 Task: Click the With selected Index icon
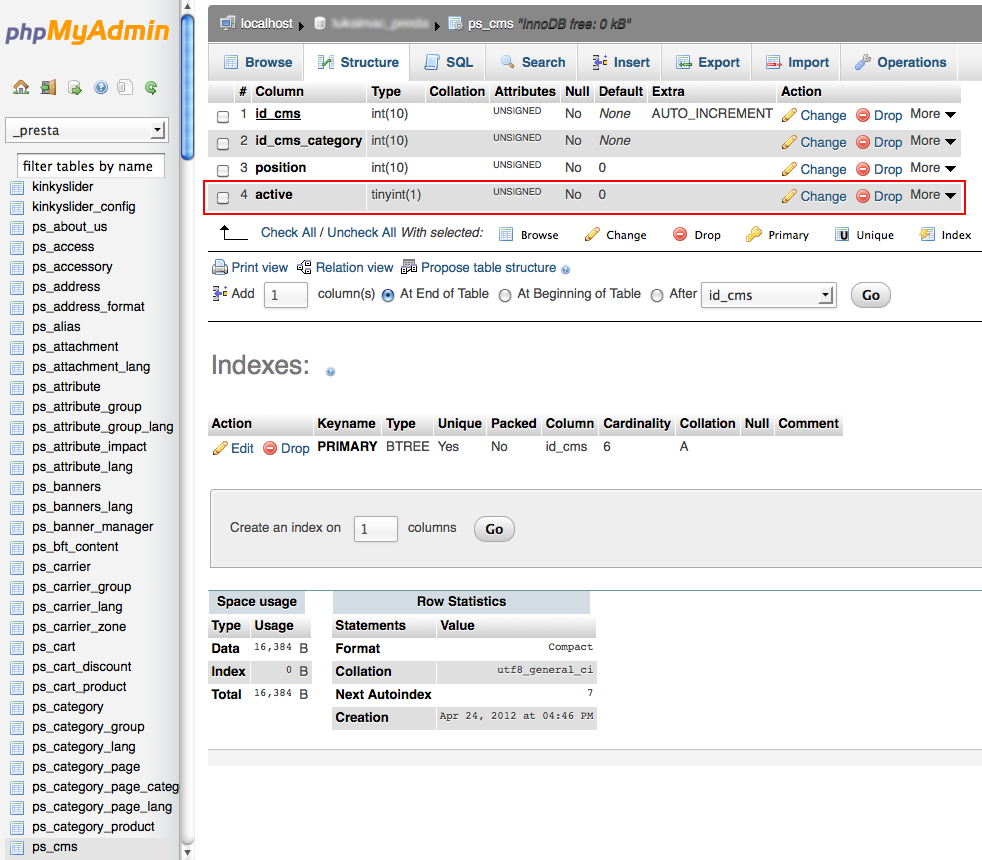pyautogui.click(x=927, y=234)
